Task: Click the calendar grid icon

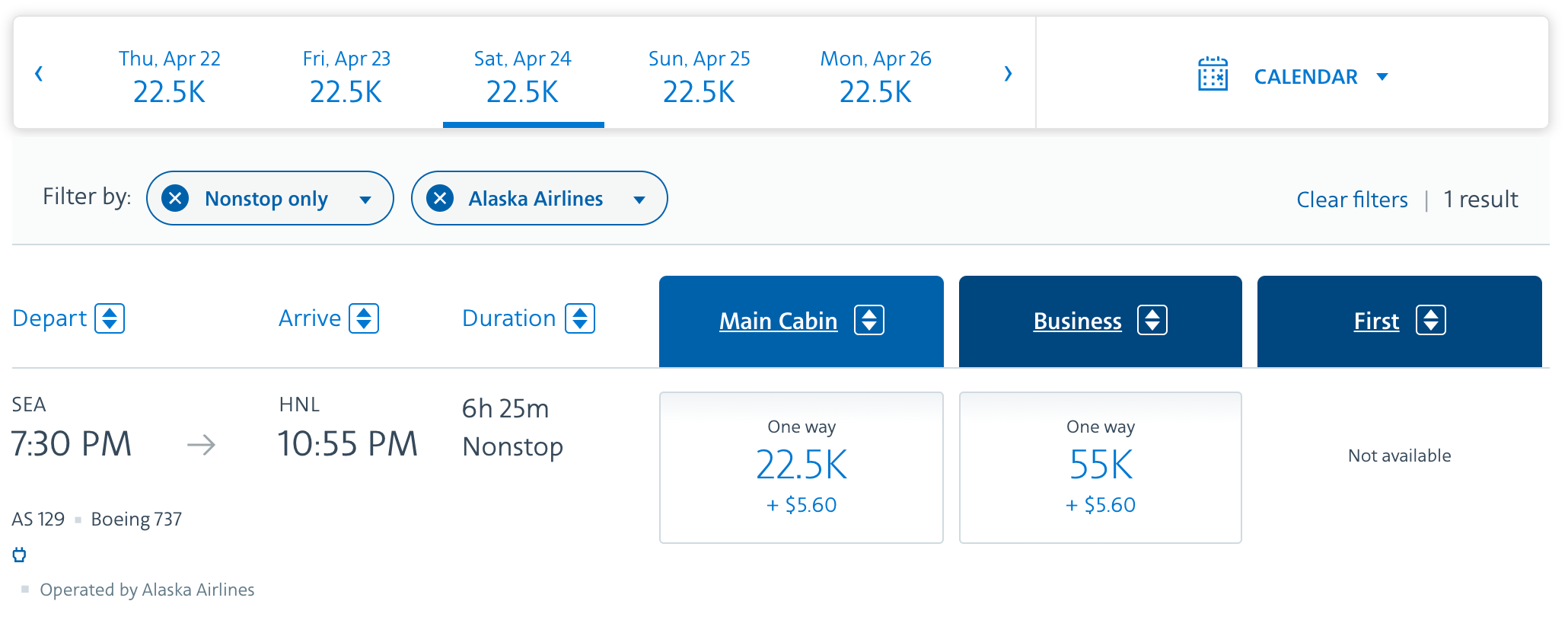Action: [1213, 75]
